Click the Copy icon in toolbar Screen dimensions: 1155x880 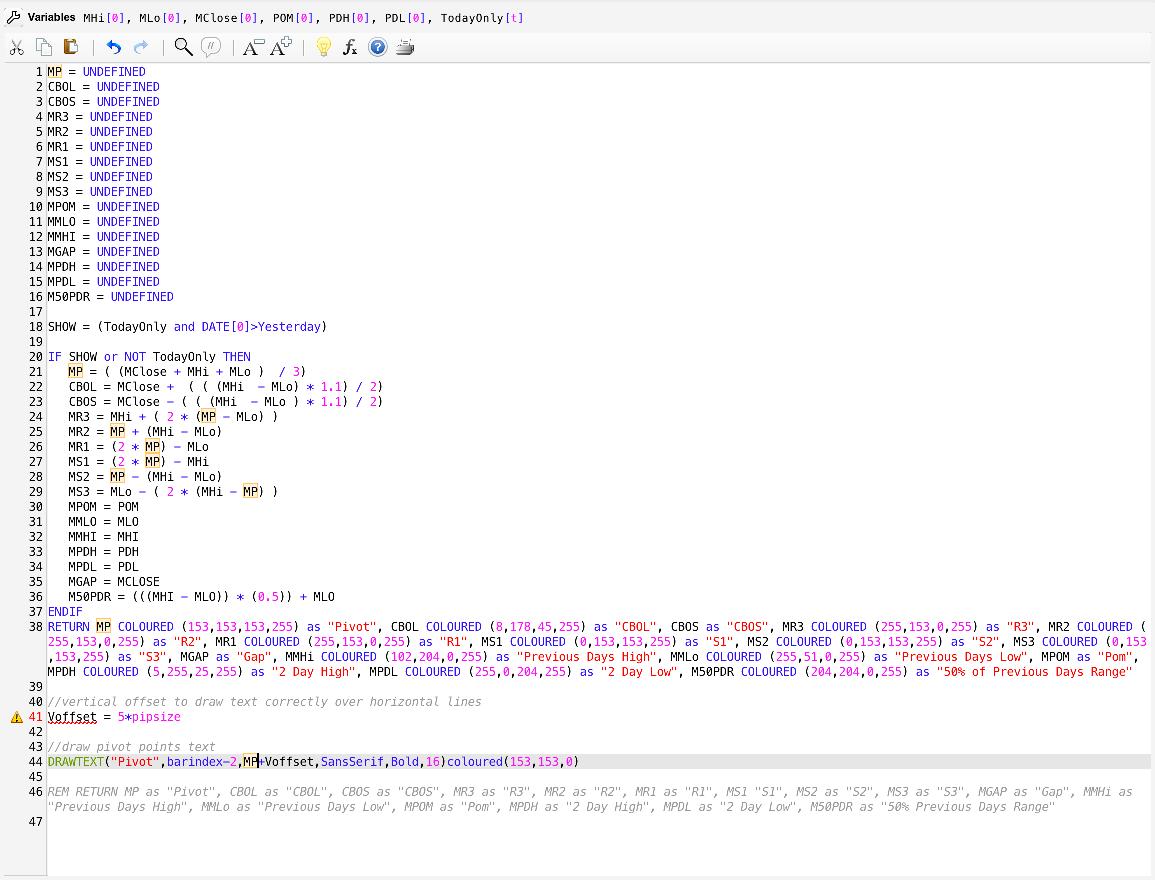(44, 47)
